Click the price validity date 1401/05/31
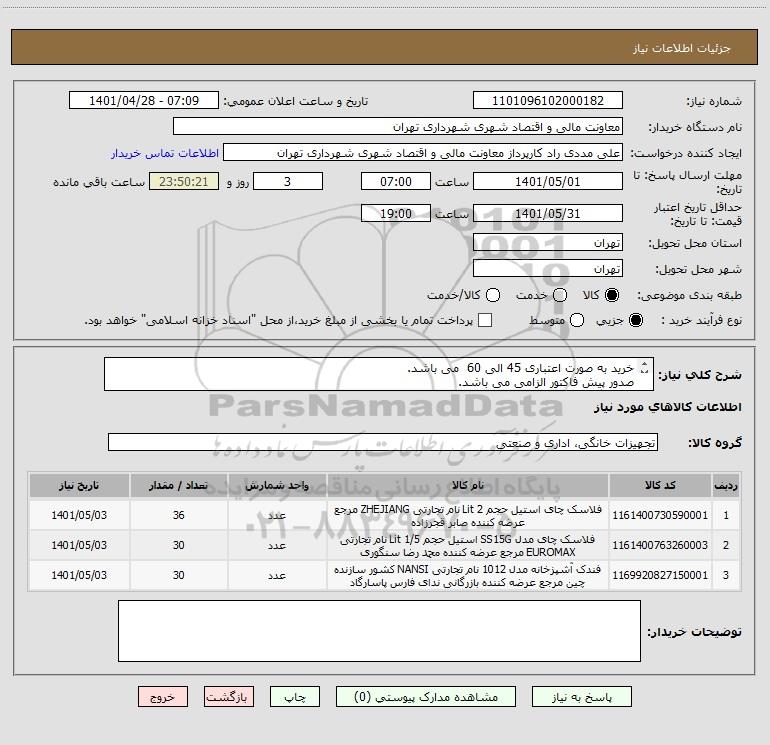Image resolution: width=770 pixels, height=745 pixels. (x=548, y=213)
